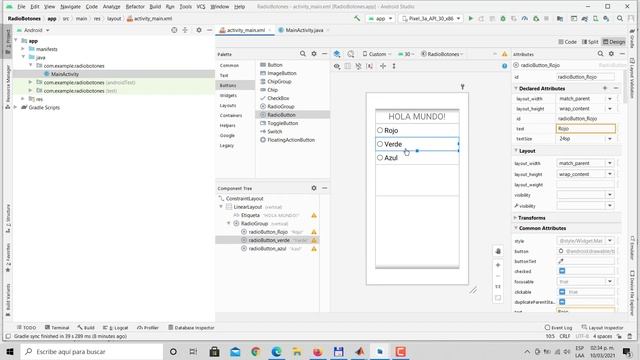Search the Palette with its magnifier icon
640x360 pixels.
coord(303,53)
